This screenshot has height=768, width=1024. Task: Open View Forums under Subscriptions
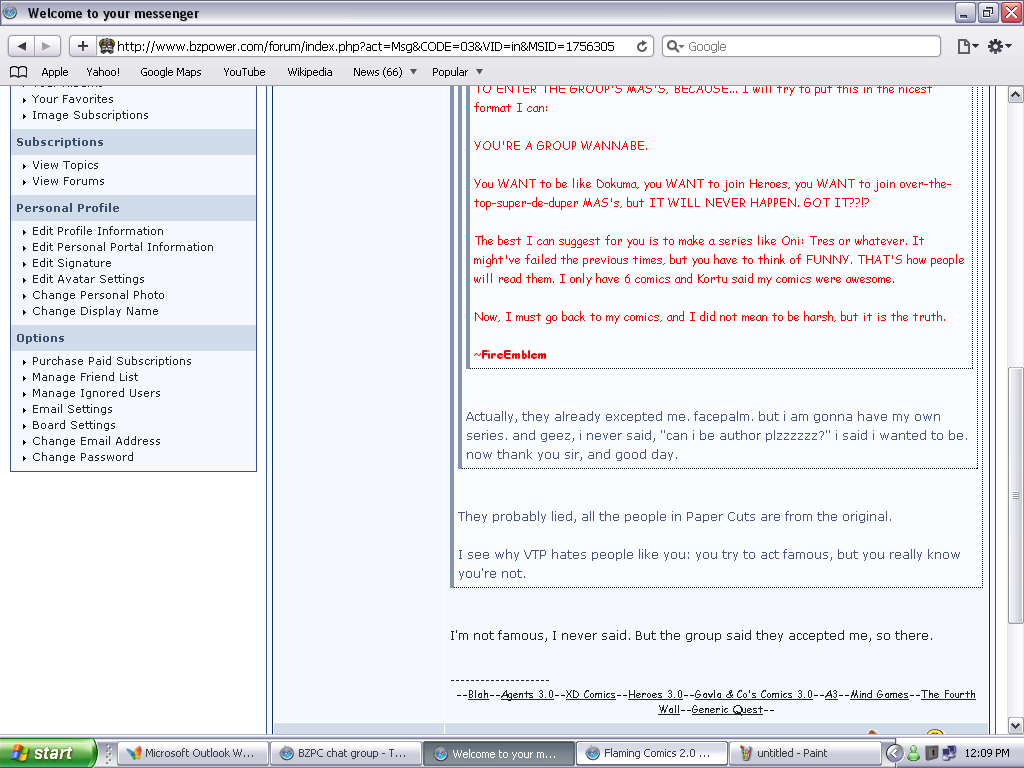[x=68, y=181]
